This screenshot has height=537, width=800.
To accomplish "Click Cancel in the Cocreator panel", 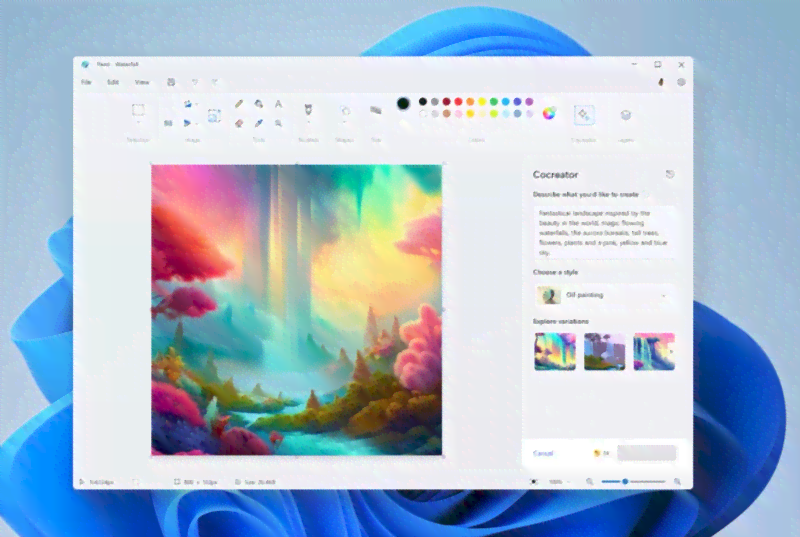I will click(x=543, y=453).
